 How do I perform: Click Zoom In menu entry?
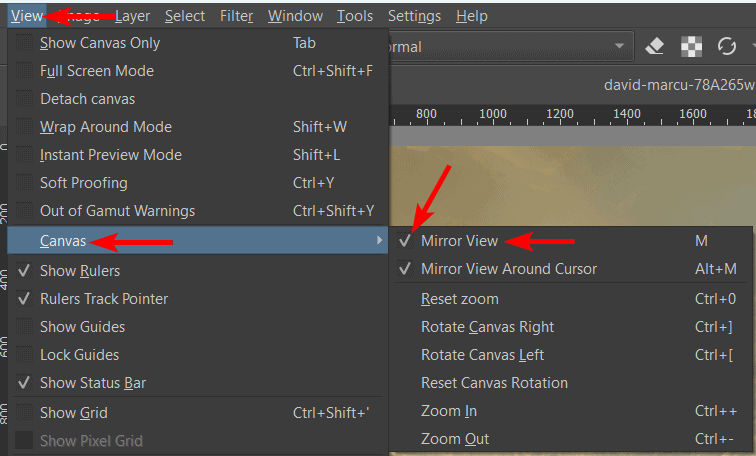(x=449, y=411)
